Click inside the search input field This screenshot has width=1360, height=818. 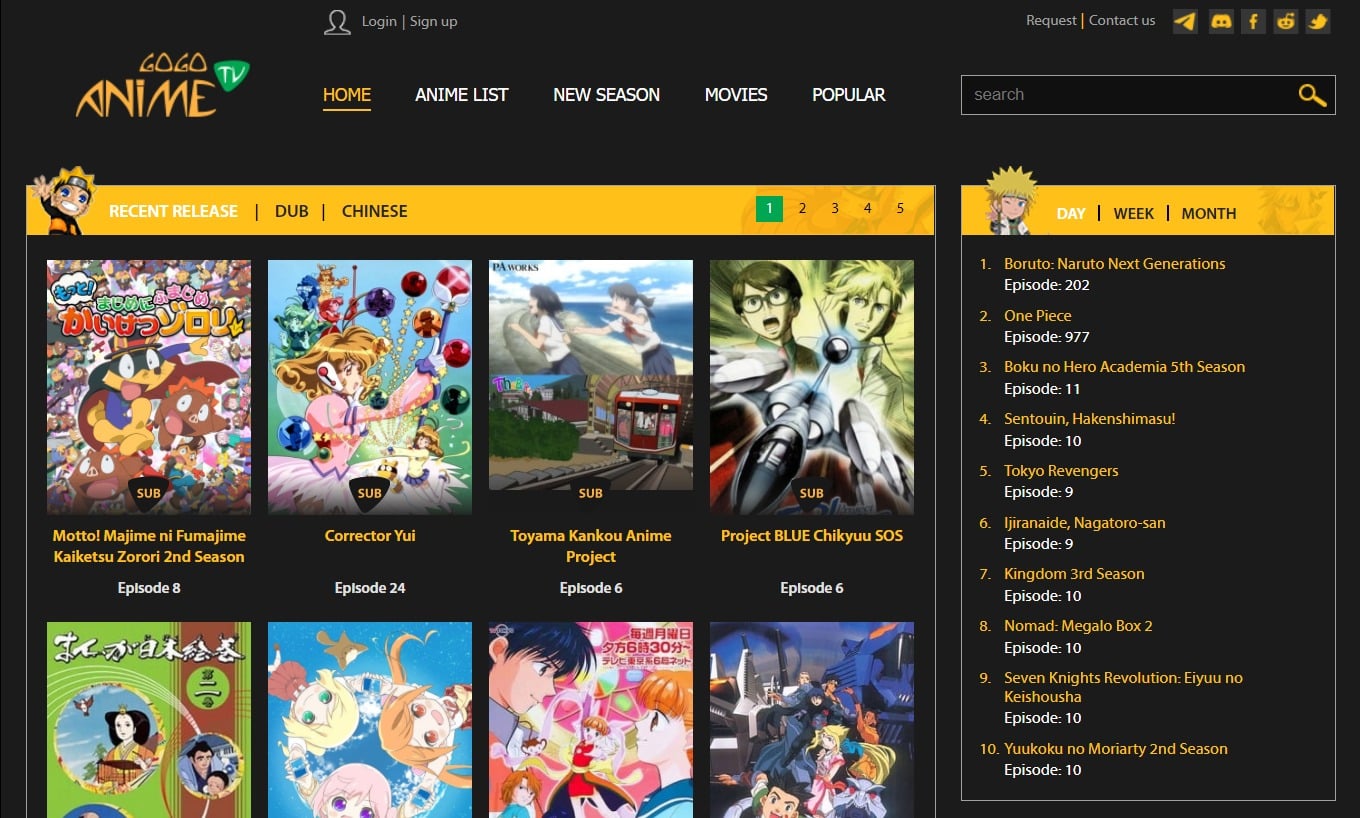(1100, 94)
